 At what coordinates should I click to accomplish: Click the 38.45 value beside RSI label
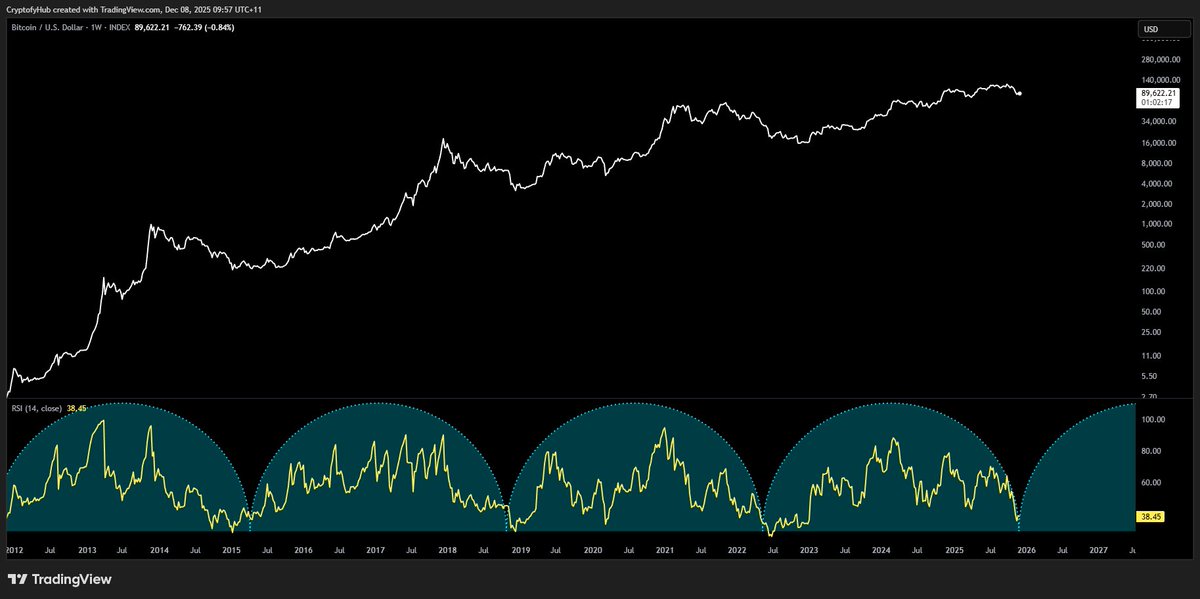(x=77, y=408)
